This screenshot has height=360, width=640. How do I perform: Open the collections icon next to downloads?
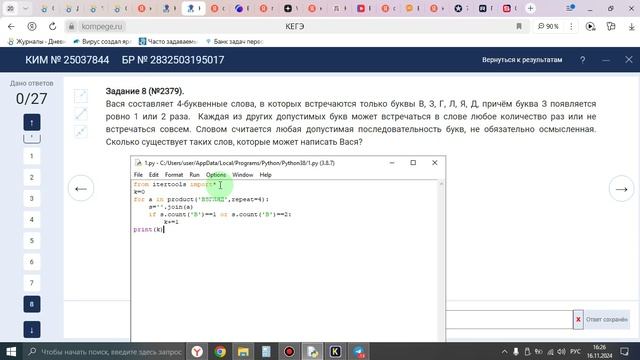point(611,27)
